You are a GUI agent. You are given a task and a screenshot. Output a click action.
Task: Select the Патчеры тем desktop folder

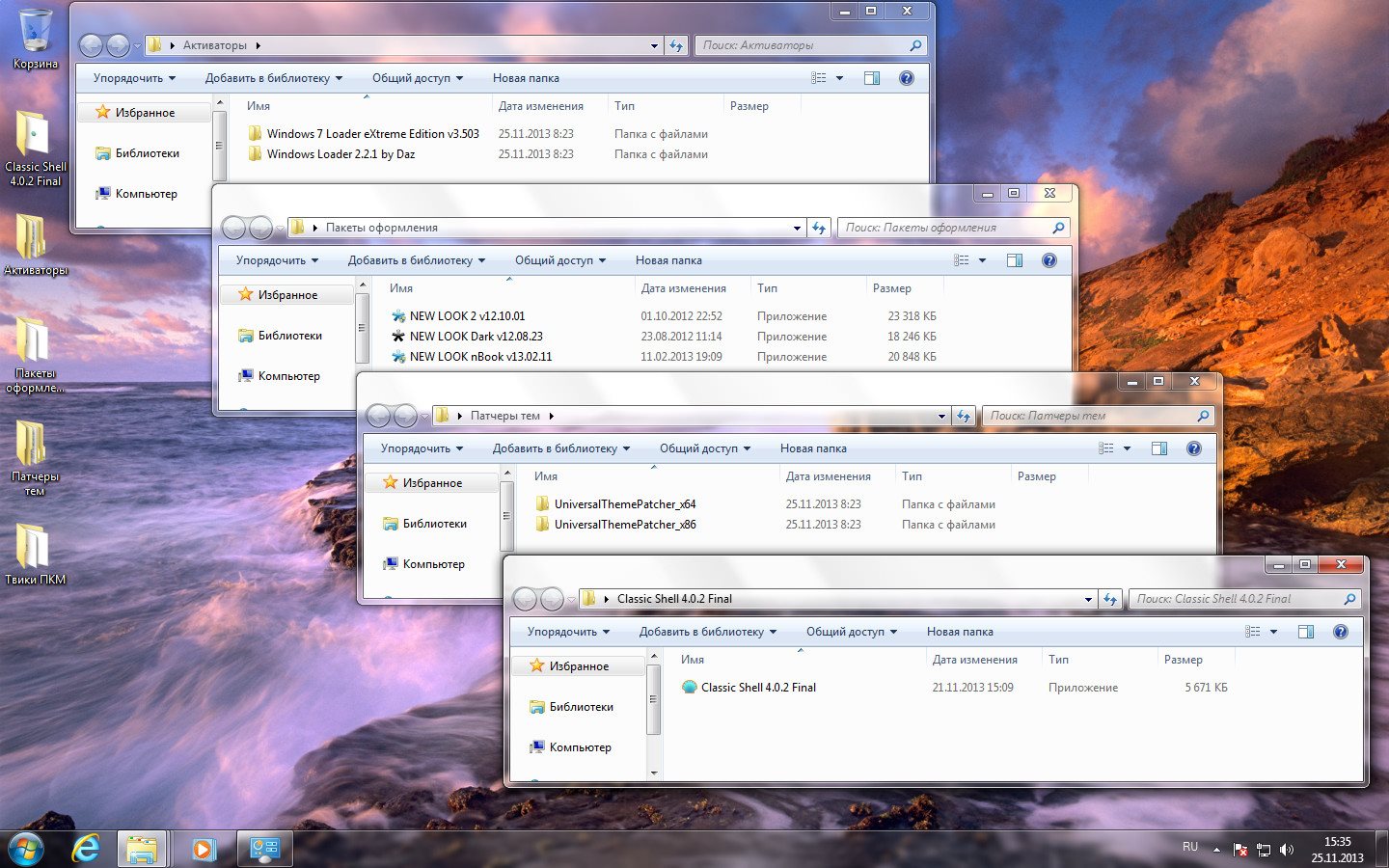pos(35,458)
